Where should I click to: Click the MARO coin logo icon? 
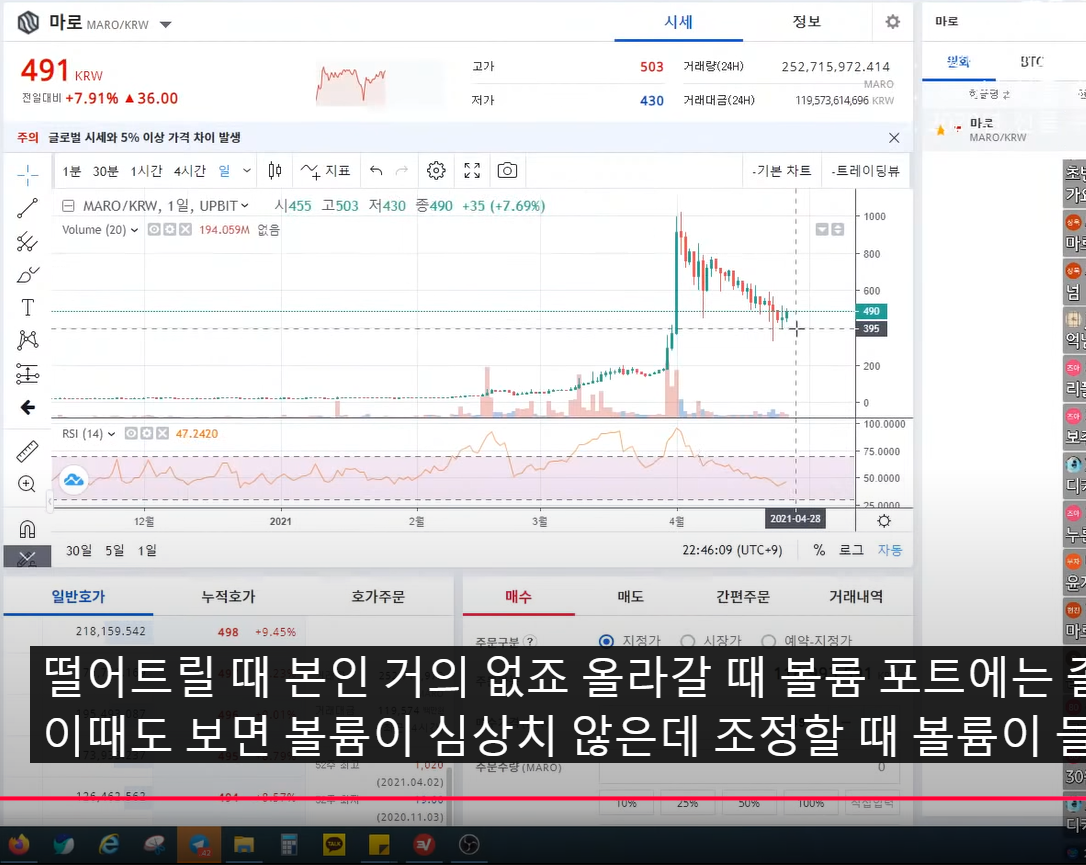(x=28, y=22)
